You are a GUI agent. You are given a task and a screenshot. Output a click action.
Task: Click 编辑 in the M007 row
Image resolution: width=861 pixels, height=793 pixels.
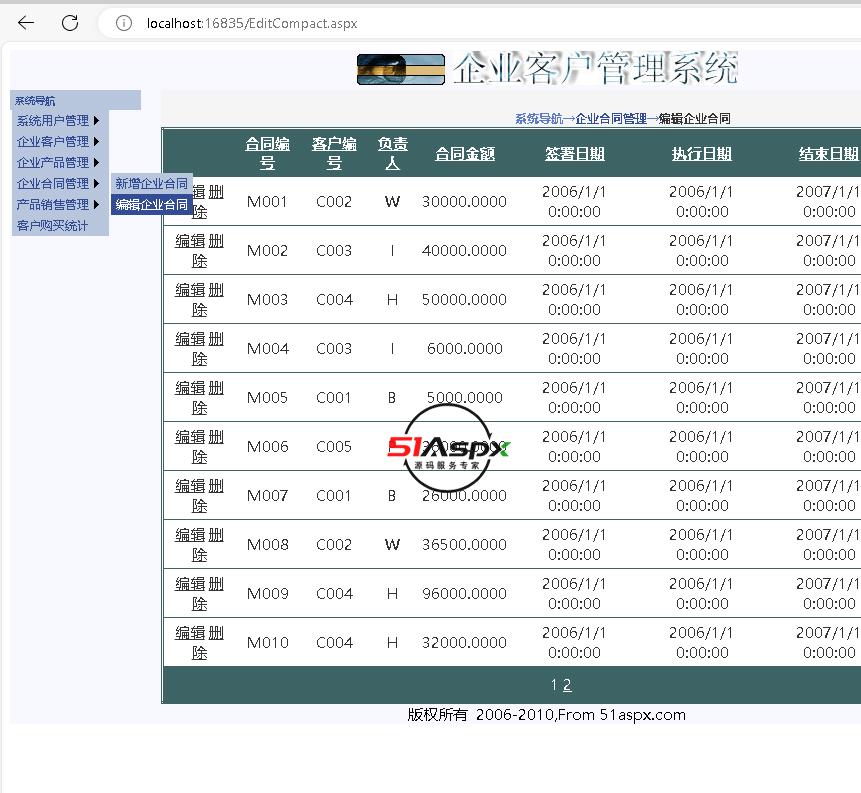[x=190, y=486]
